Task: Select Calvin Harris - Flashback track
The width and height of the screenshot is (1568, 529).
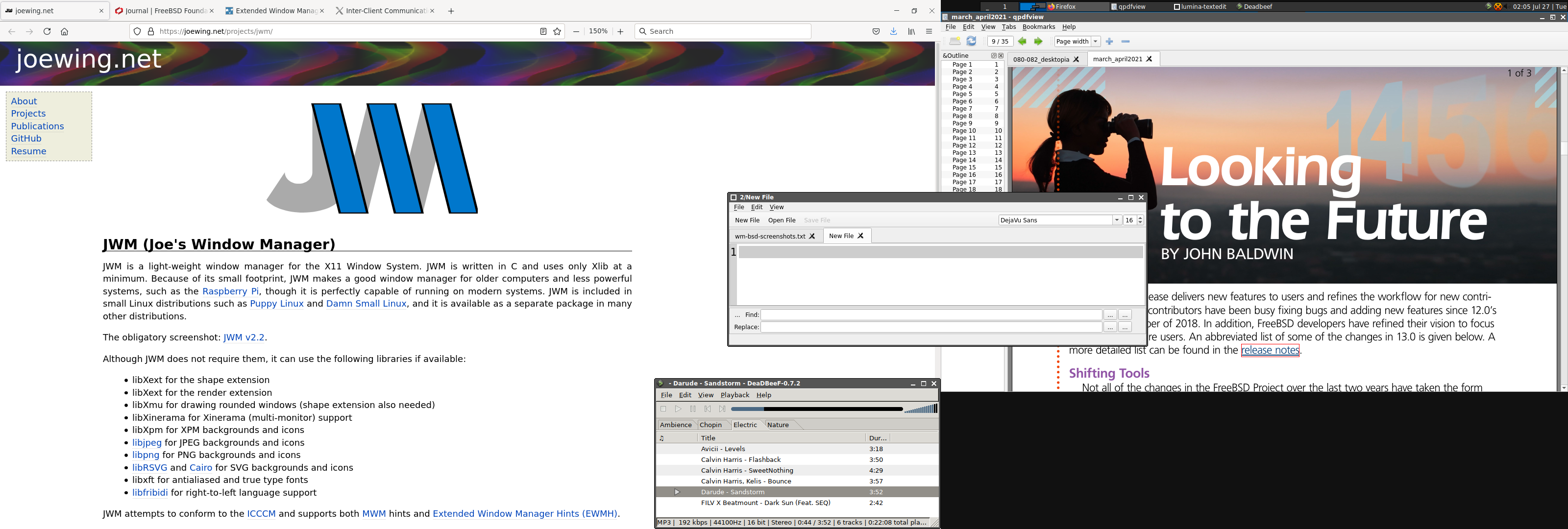Action: coord(797,460)
